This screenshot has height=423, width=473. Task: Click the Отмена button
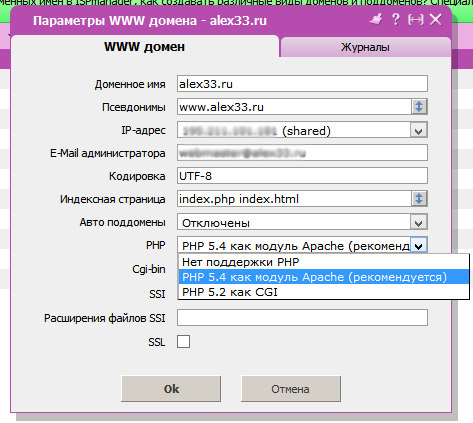tap(291, 389)
